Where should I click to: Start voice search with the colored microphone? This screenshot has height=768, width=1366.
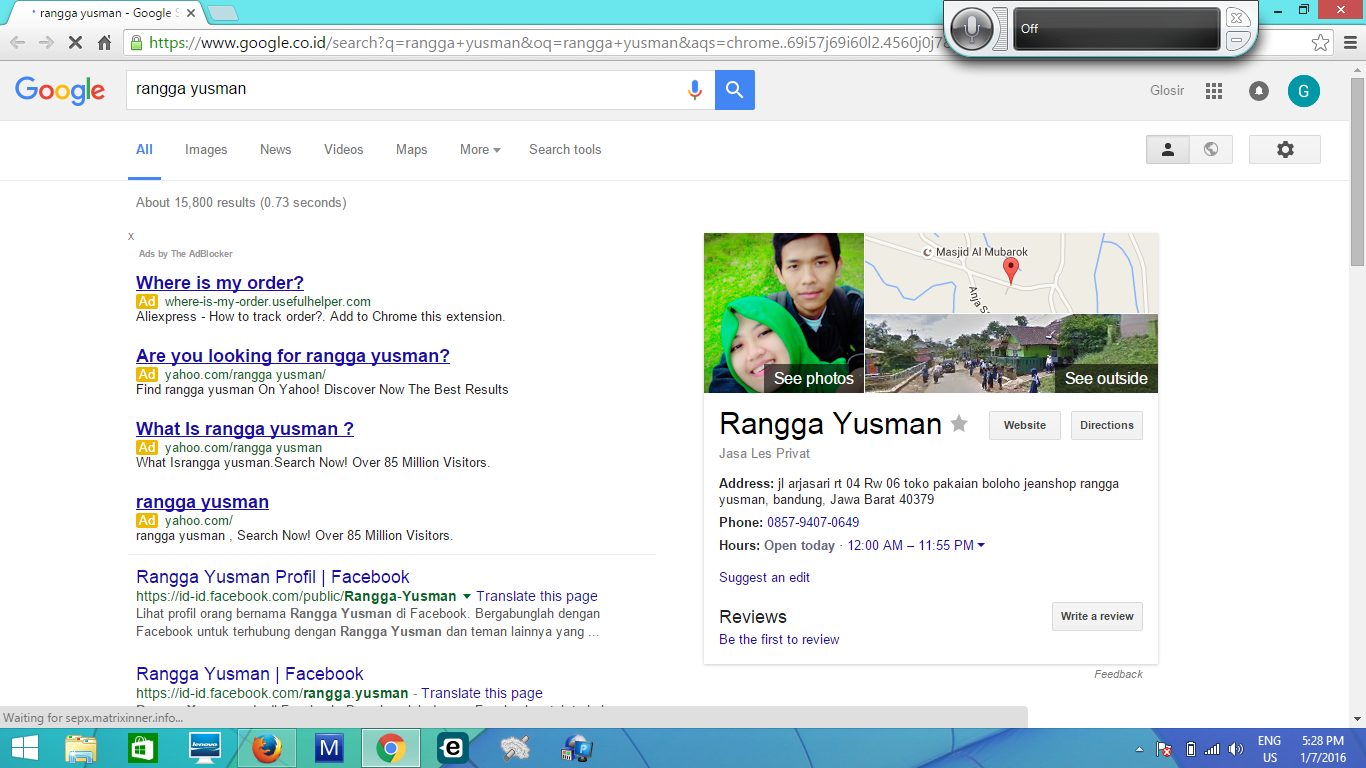pyautogui.click(x=695, y=90)
